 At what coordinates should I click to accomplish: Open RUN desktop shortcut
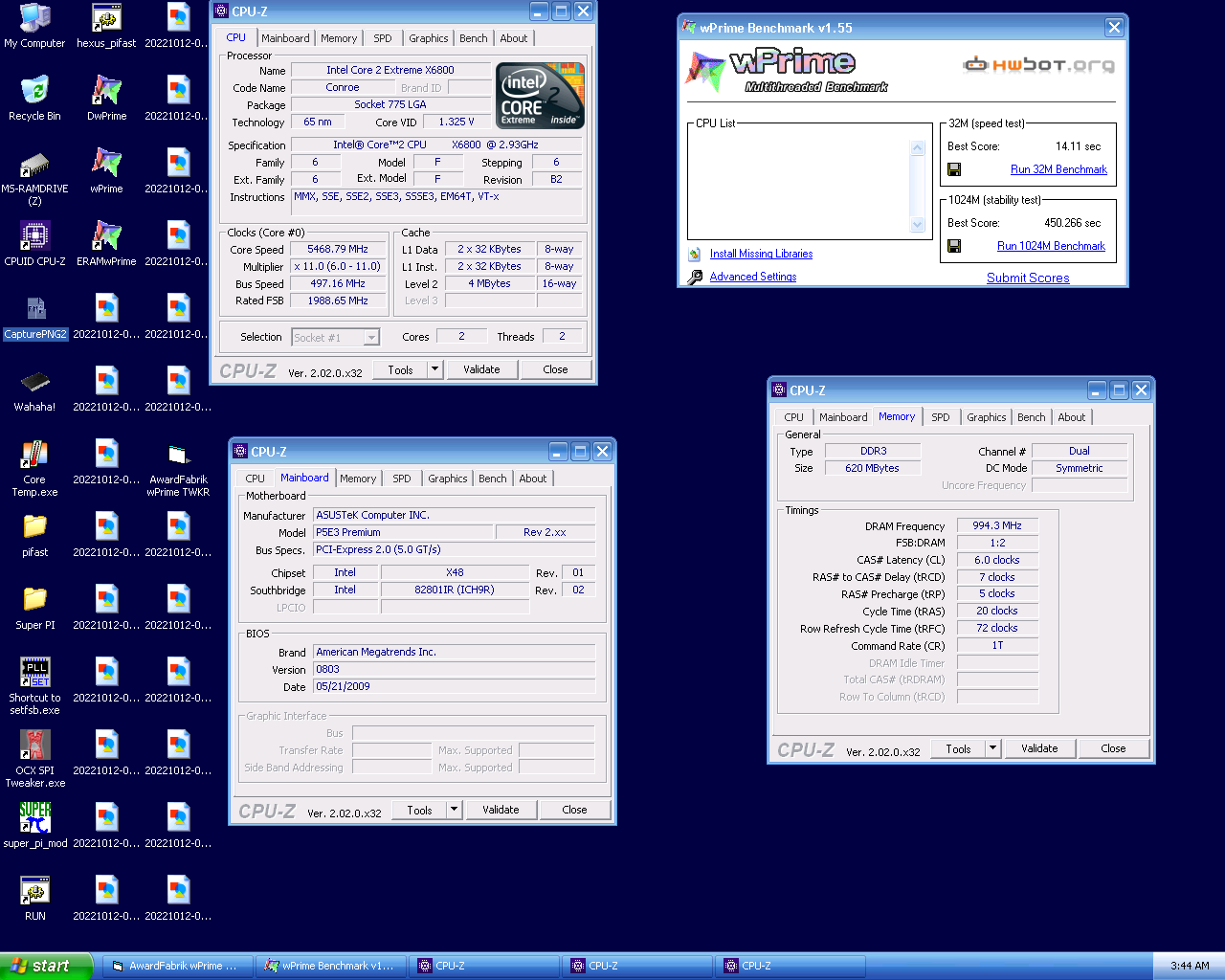[34, 899]
